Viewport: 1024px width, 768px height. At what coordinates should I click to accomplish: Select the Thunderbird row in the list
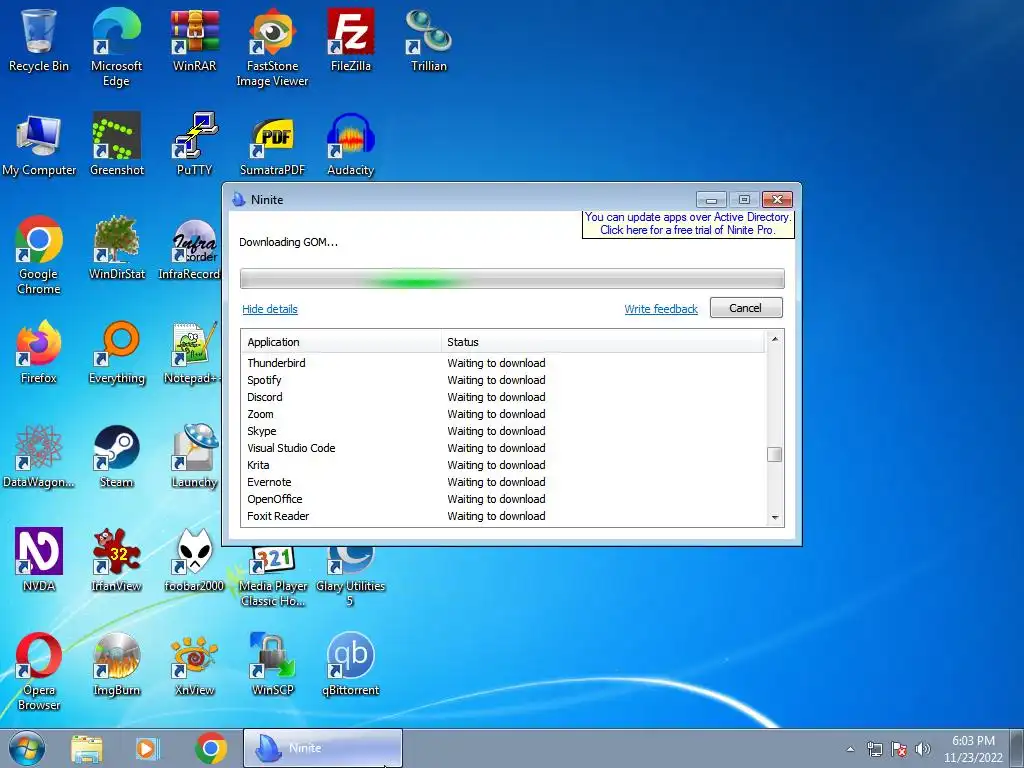[x=504, y=362]
